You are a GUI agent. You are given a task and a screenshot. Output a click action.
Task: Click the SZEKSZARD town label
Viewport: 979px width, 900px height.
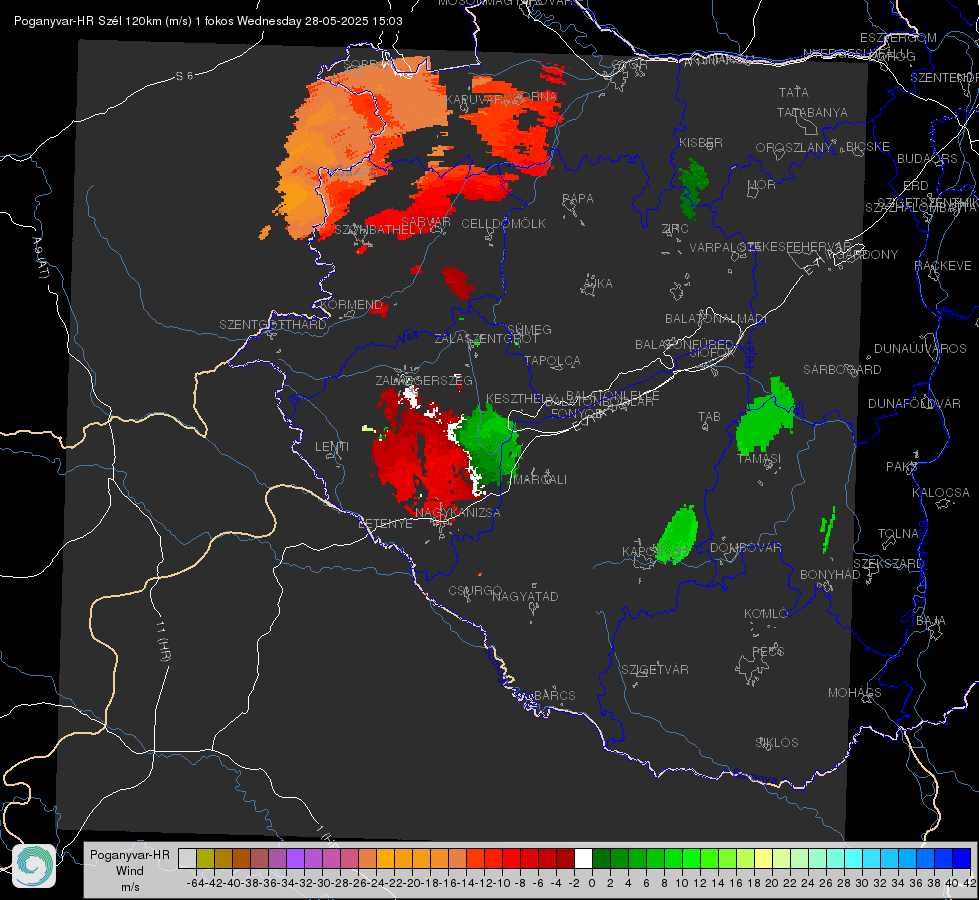pos(888,564)
